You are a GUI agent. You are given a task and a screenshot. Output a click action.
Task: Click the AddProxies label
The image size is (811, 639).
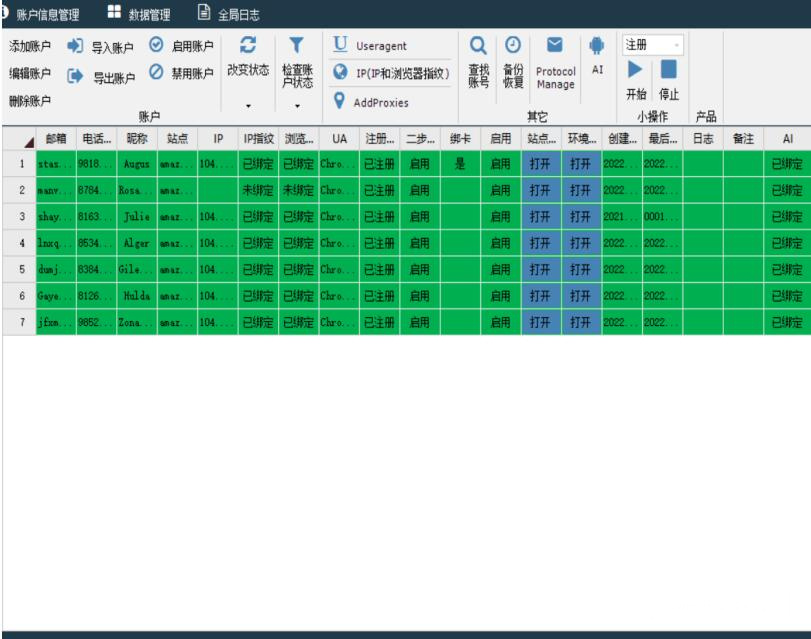tap(381, 102)
